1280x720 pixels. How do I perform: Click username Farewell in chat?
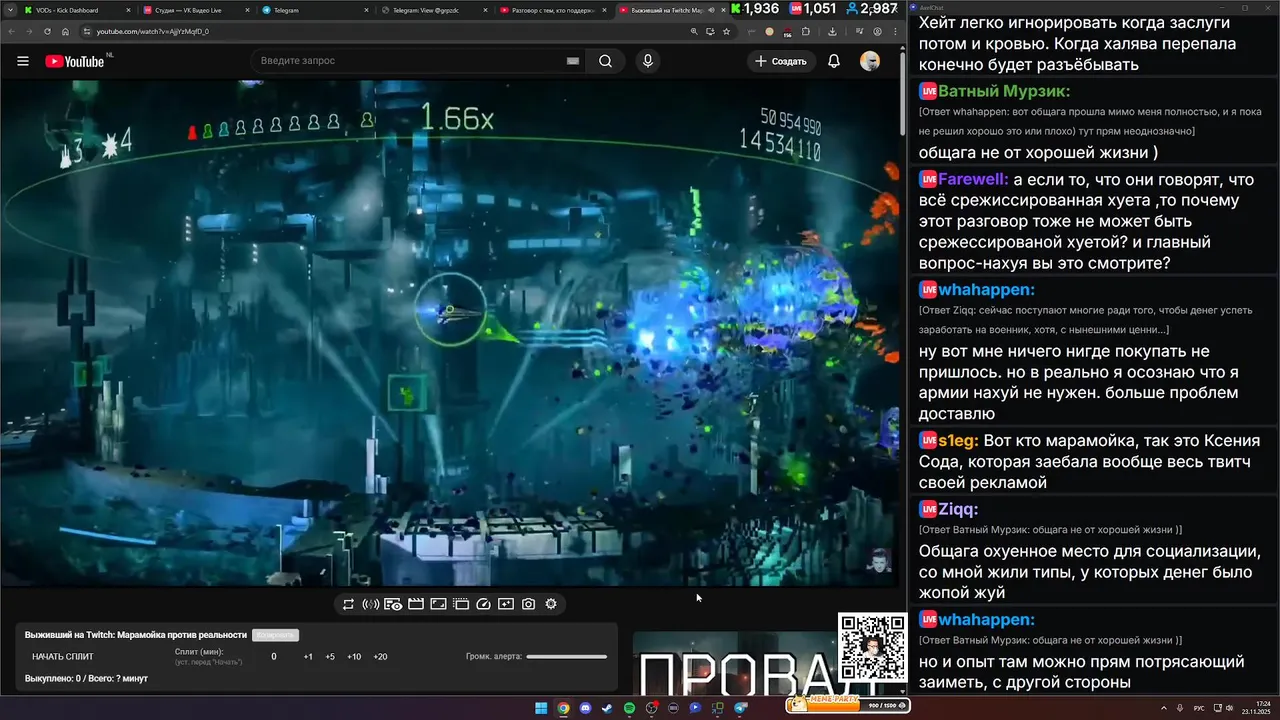pyautogui.click(x=973, y=180)
